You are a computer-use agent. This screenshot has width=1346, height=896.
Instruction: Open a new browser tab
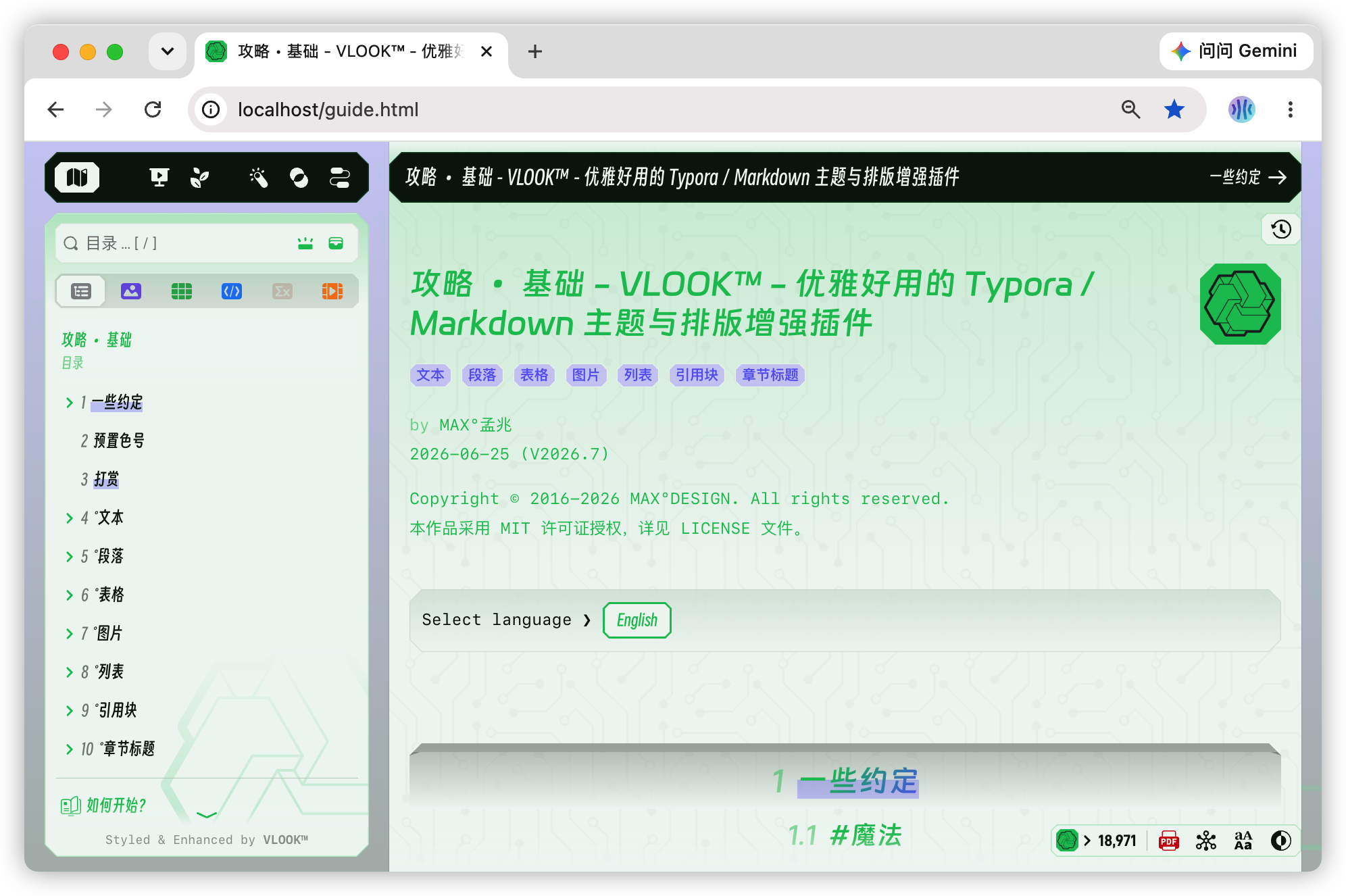535,51
